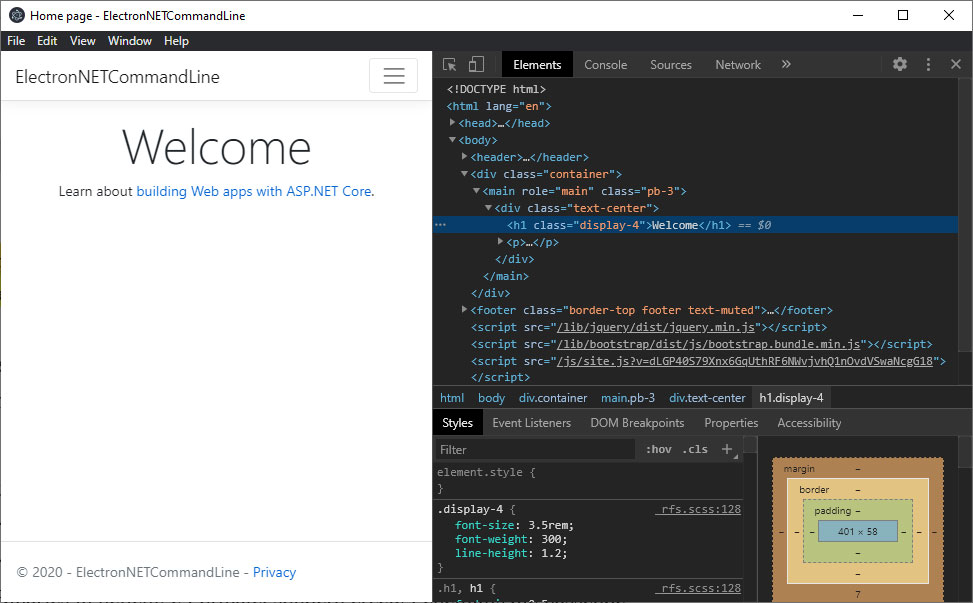The width and height of the screenshot is (973, 603).
Task: Click the three-dot actions on selected h1 row
Action: (441, 225)
